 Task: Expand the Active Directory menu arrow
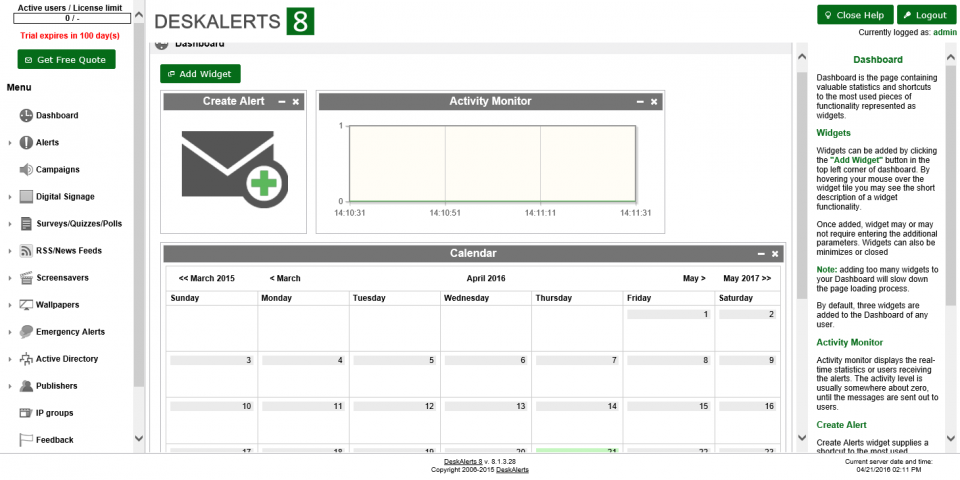(x=10, y=359)
